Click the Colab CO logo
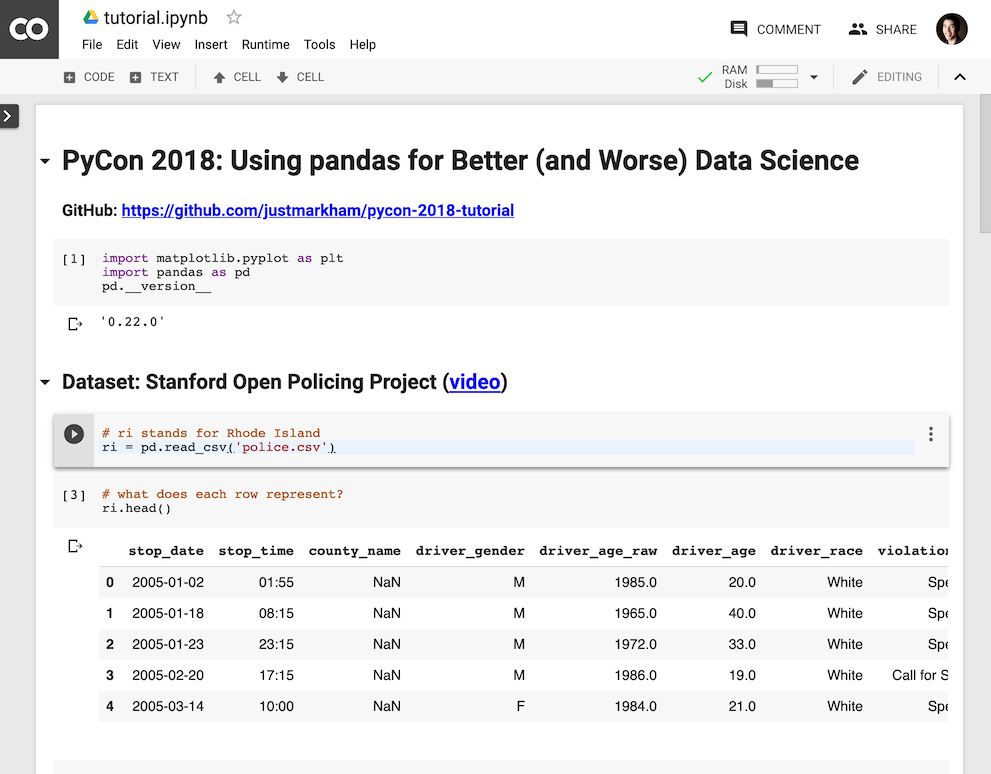Viewport: 991px width, 774px height. click(28, 29)
